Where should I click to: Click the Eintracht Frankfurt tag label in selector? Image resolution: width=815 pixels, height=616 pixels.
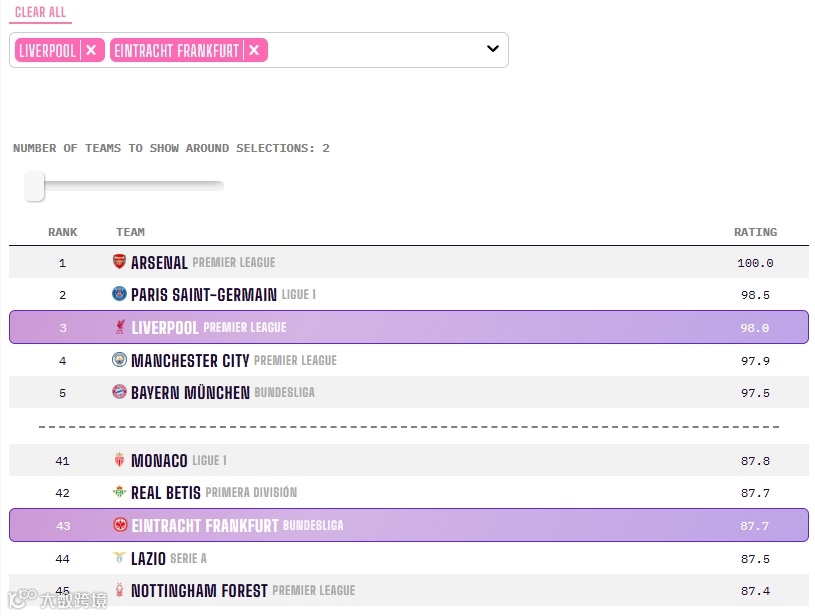tap(176, 51)
